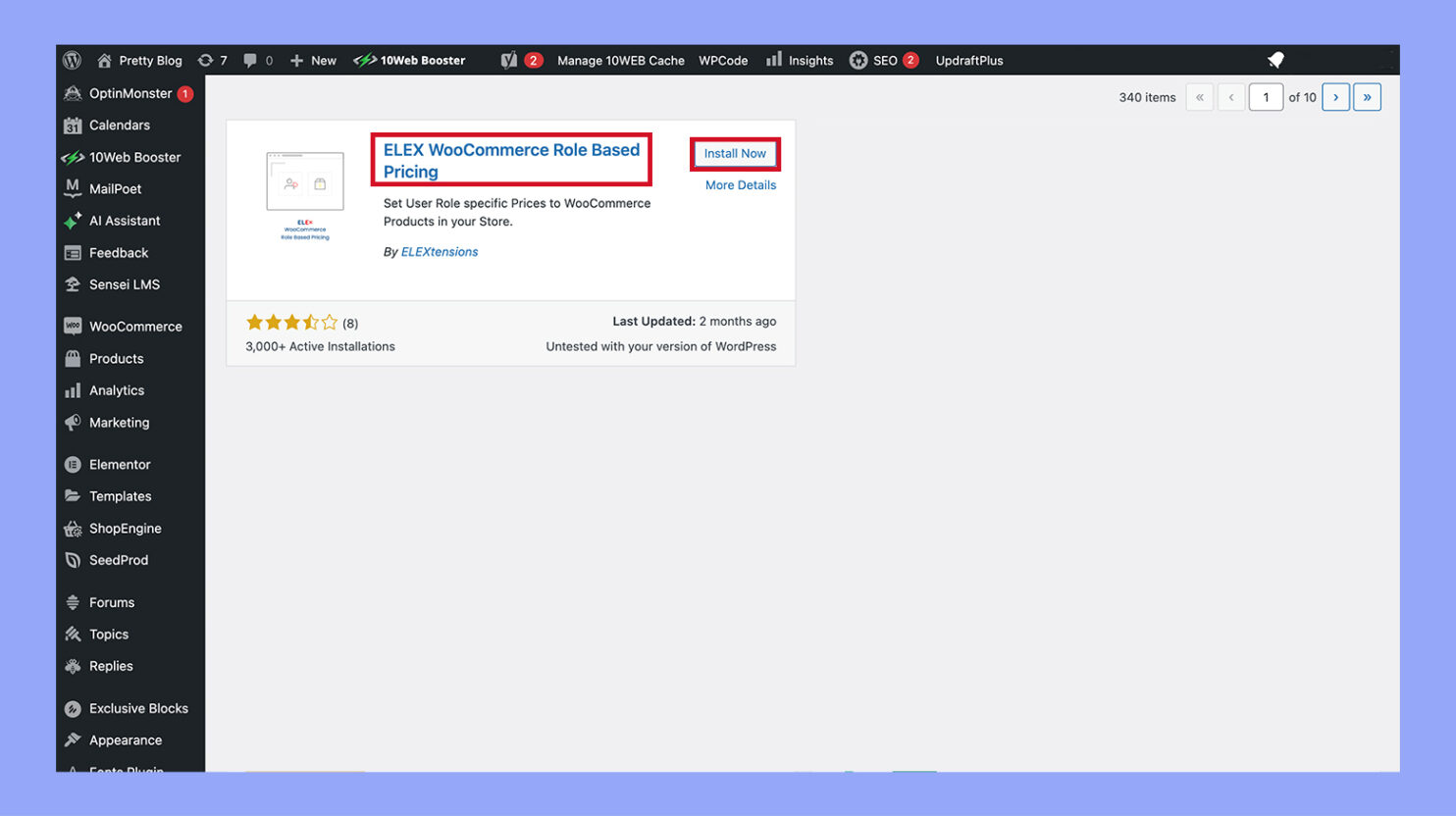
Task: Click the WordPress logo in the admin bar
Action: point(73,60)
